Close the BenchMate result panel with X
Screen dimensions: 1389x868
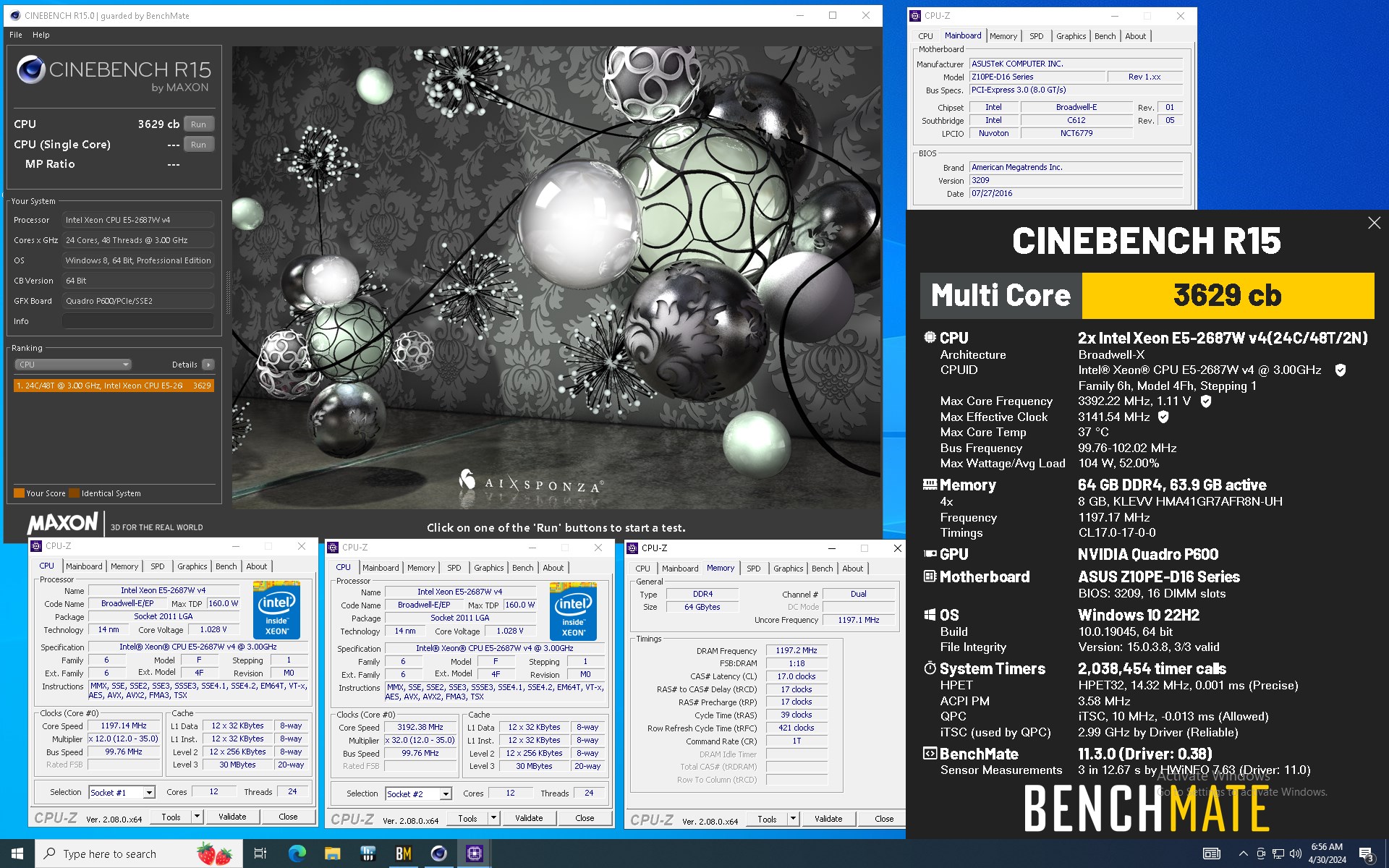(1374, 224)
